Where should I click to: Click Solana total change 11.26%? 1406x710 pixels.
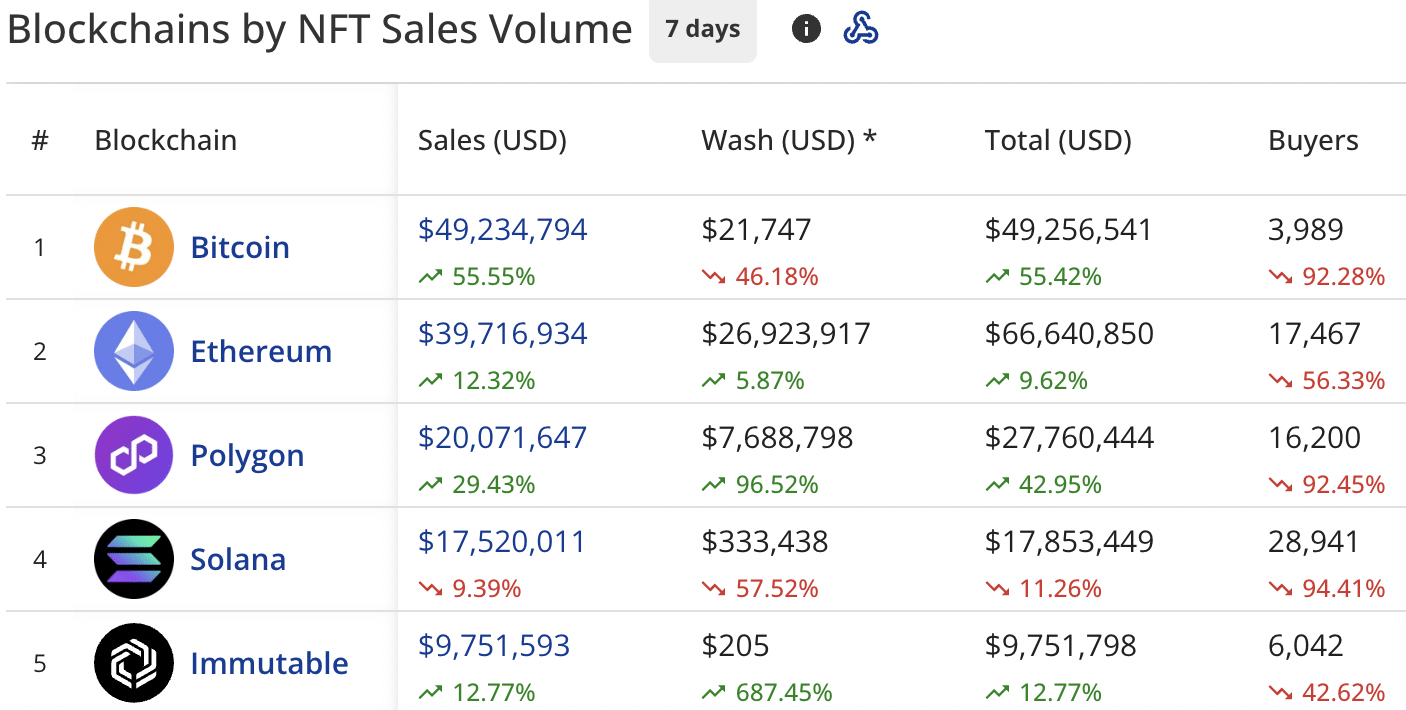(x=1044, y=589)
